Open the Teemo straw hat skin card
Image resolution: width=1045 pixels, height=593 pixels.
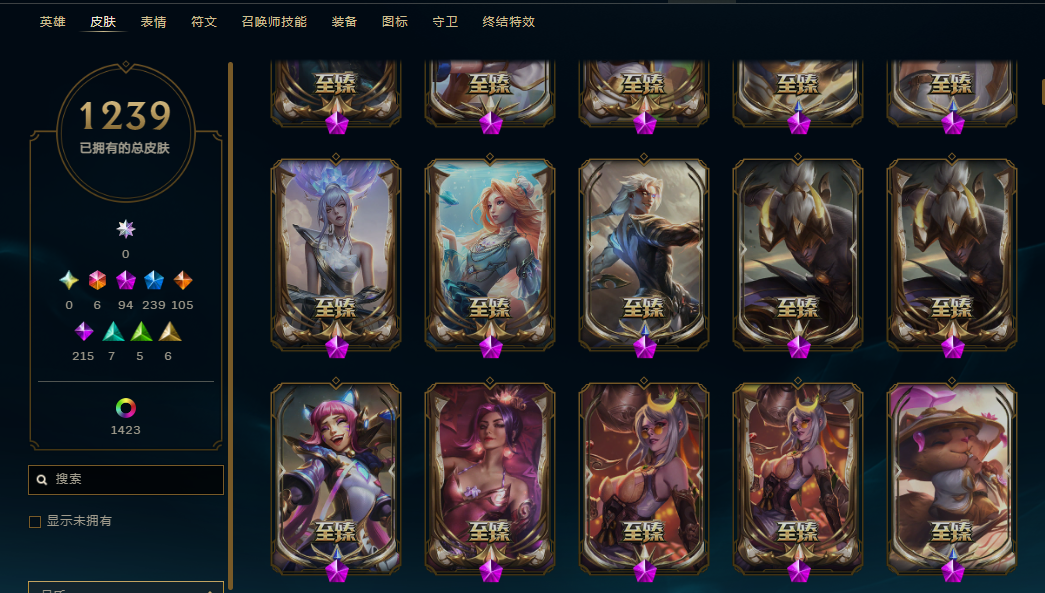tap(952, 478)
